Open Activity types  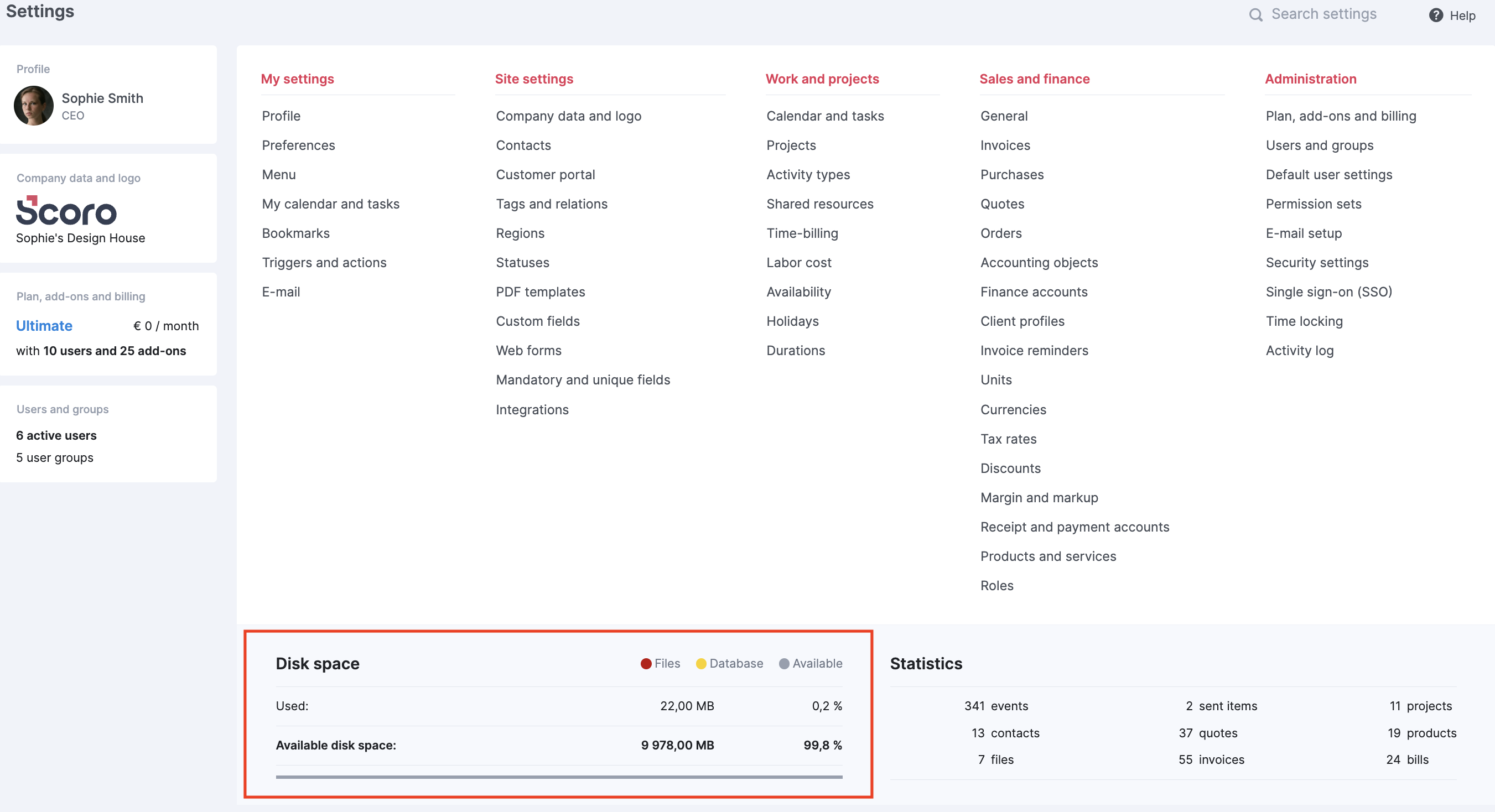[808, 175]
